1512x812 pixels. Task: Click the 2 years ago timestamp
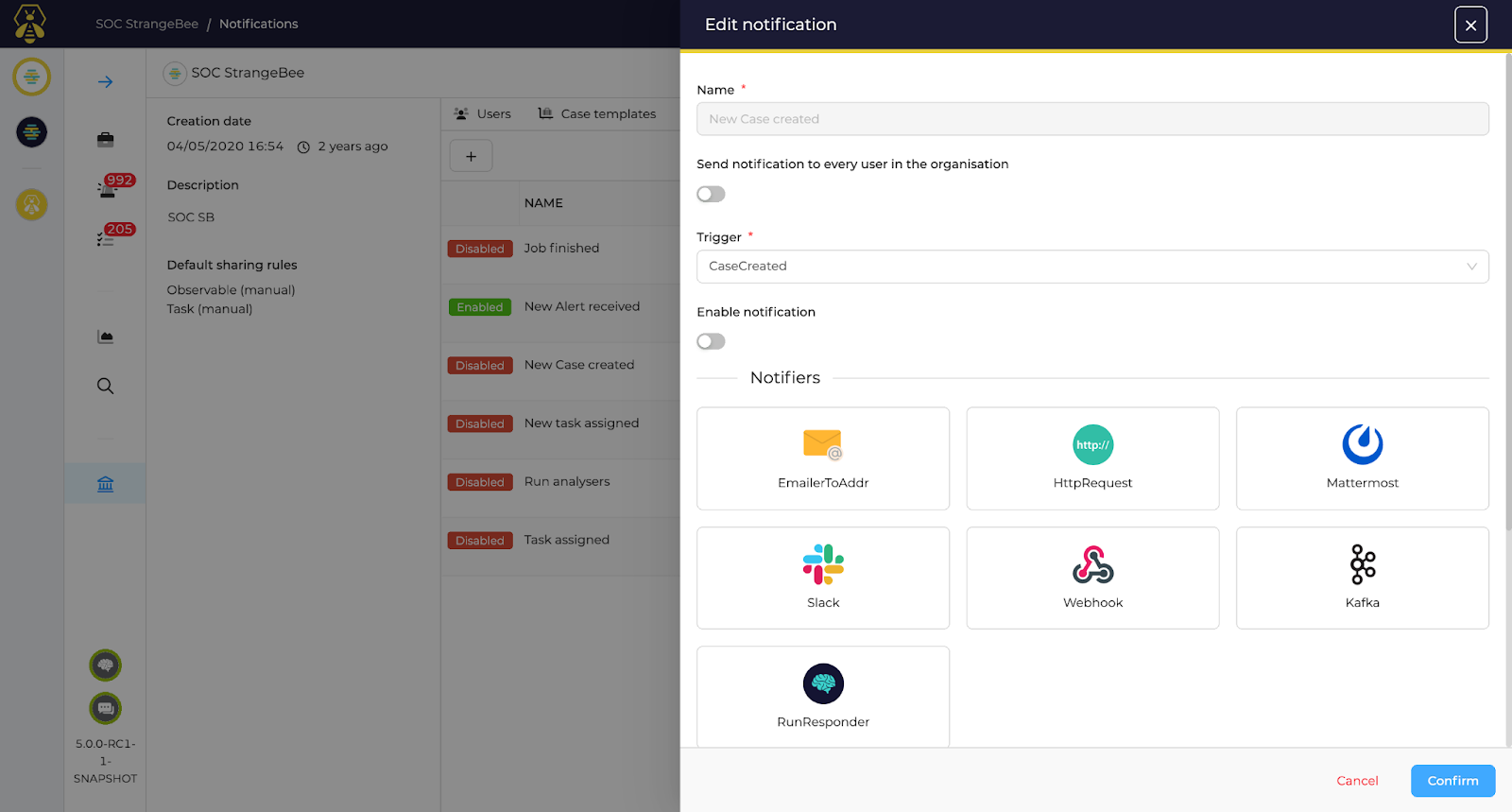[352, 147]
